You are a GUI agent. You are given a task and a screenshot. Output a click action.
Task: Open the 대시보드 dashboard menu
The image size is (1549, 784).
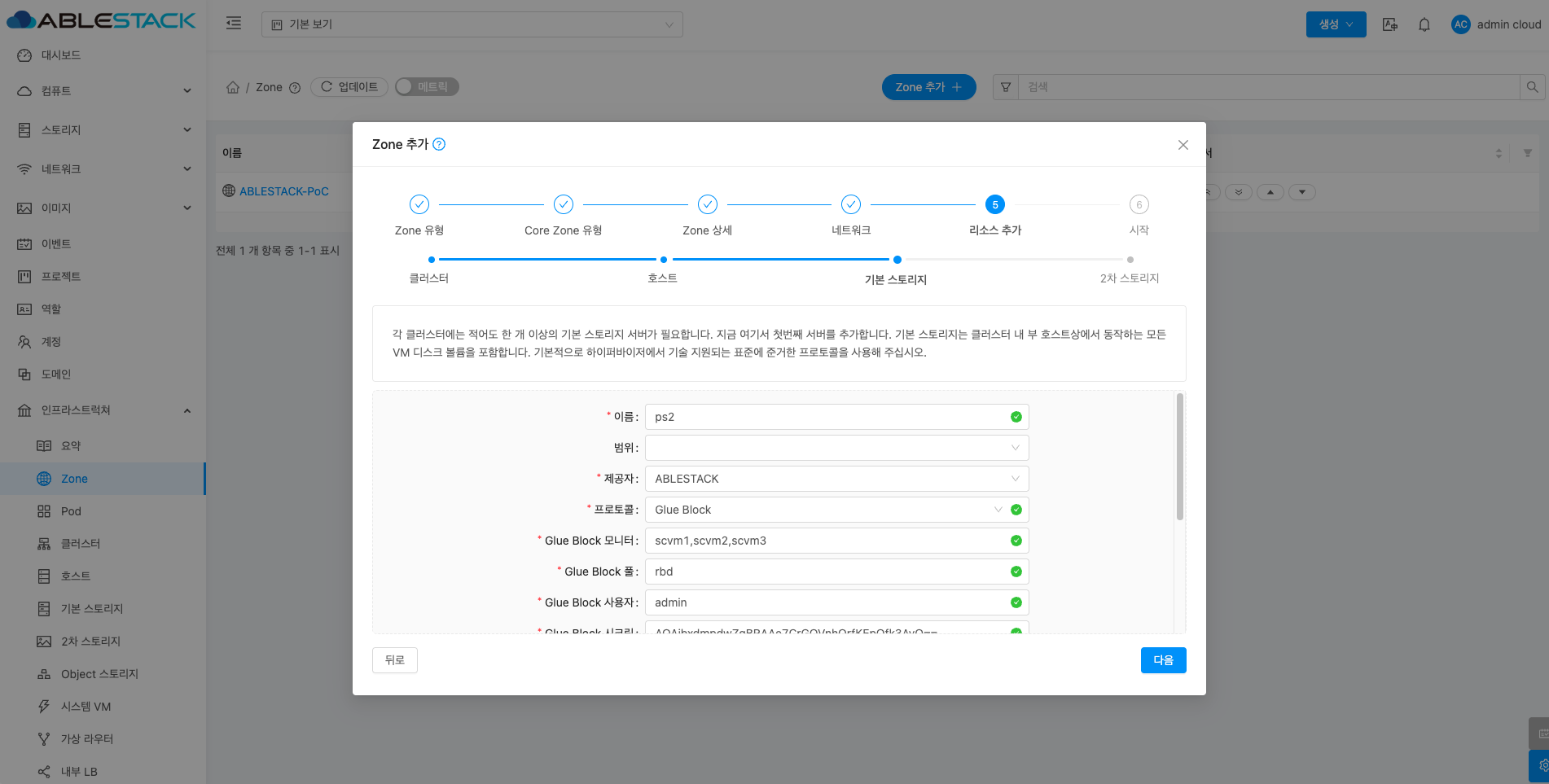coord(61,55)
